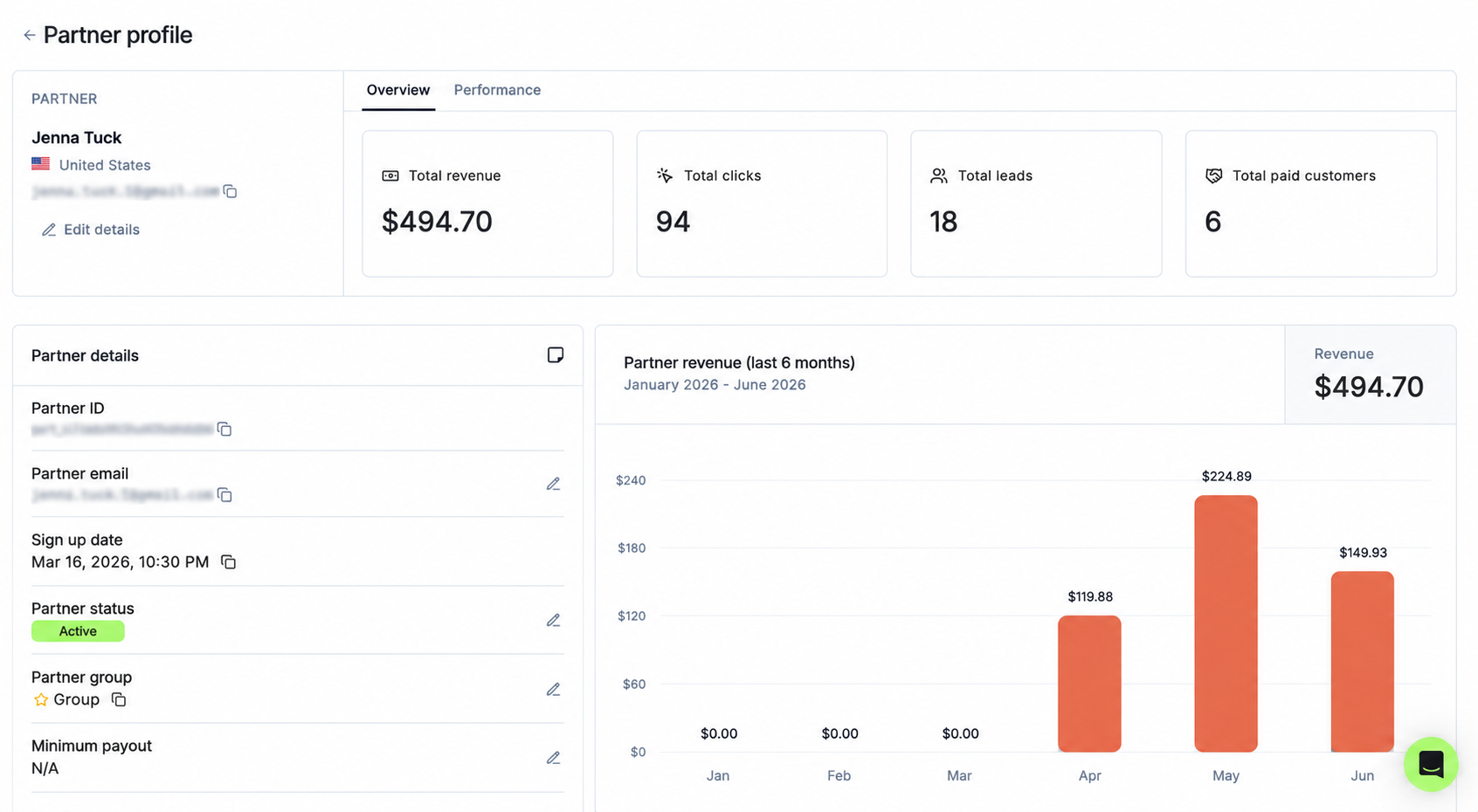Image resolution: width=1478 pixels, height=812 pixels.
Task: Click the Total revenue money icon
Action: coord(390,175)
